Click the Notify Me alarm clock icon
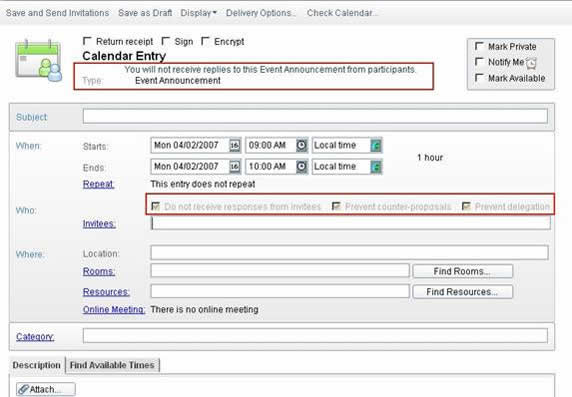The image size is (572, 397). (x=531, y=63)
